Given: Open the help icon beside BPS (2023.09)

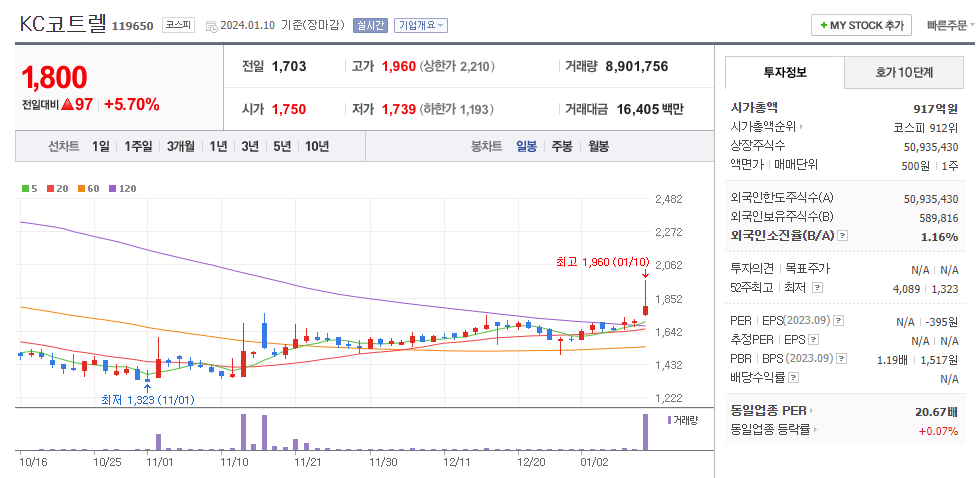Looking at the screenshot, I should (842, 359).
